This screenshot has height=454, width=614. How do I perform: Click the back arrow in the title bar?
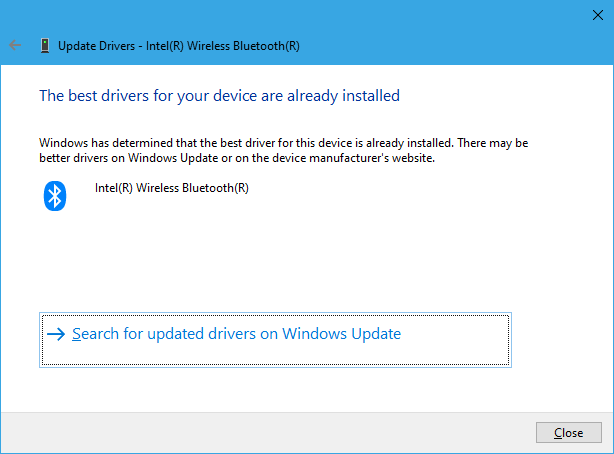point(15,45)
